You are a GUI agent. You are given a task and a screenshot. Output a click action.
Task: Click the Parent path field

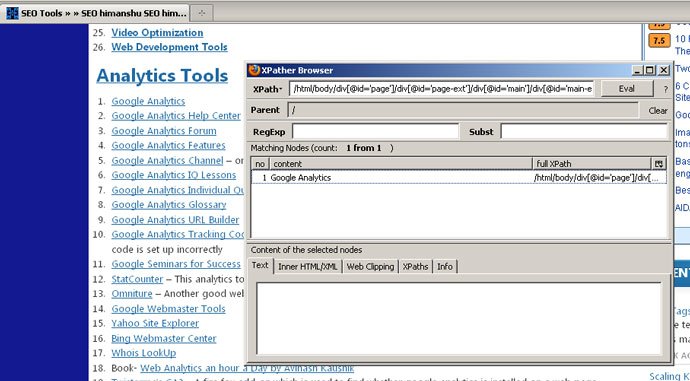(x=462, y=110)
